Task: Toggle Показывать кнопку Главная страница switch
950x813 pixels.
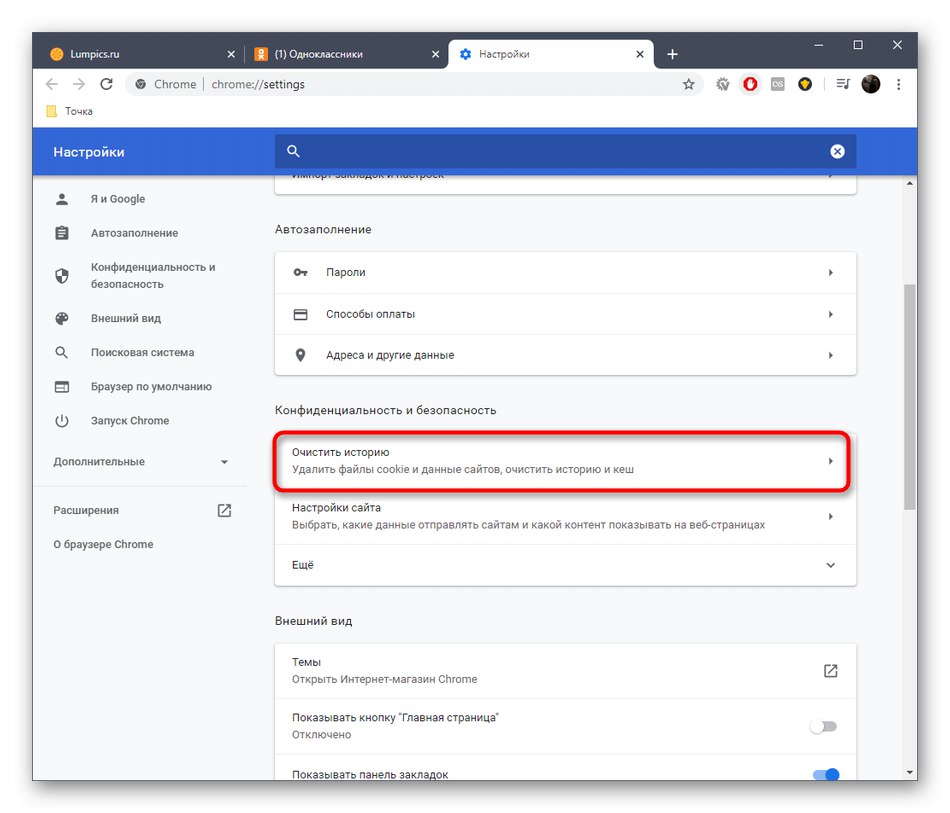Action: (x=824, y=726)
